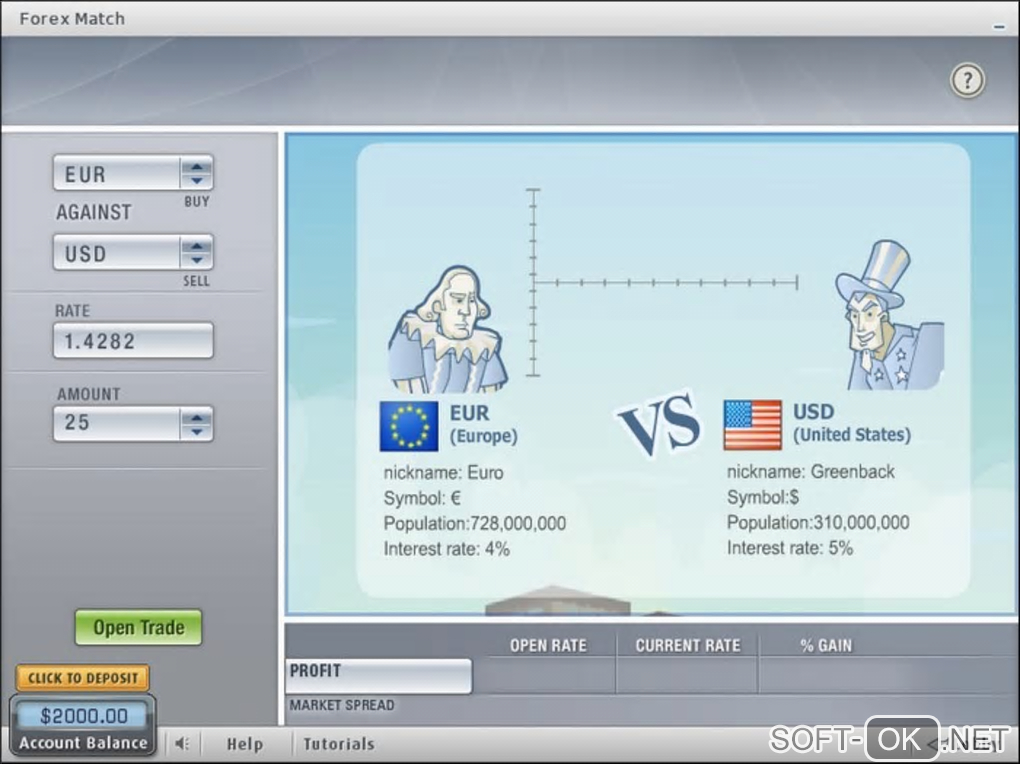Image resolution: width=1020 pixels, height=764 pixels.
Task: Decrease the trade amount of 25
Action: point(196,431)
